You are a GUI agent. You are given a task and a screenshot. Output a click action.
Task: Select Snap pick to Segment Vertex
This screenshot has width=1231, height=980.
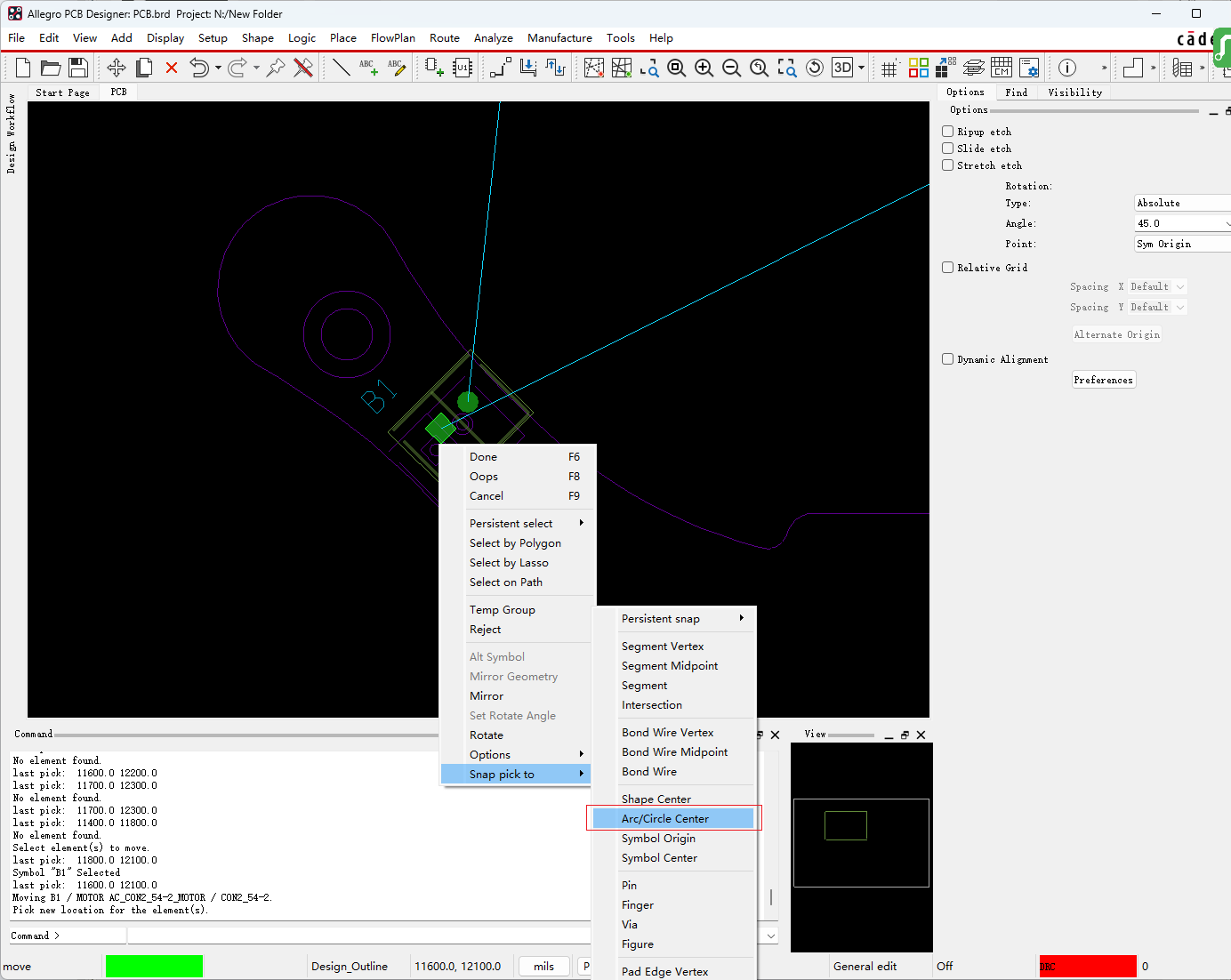coord(674,647)
